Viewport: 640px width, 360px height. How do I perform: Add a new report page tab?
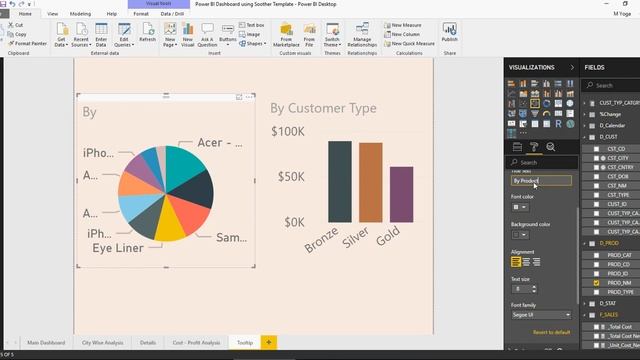pyautogui.click(x=269, y=342)
